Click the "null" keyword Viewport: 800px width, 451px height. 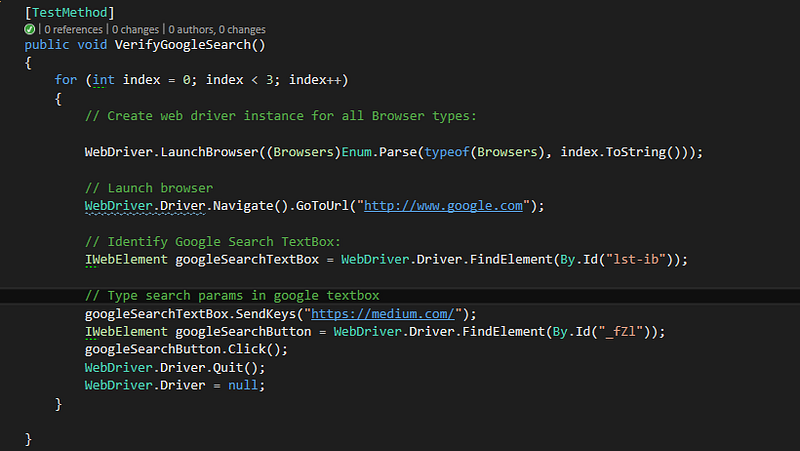[243, 385]
